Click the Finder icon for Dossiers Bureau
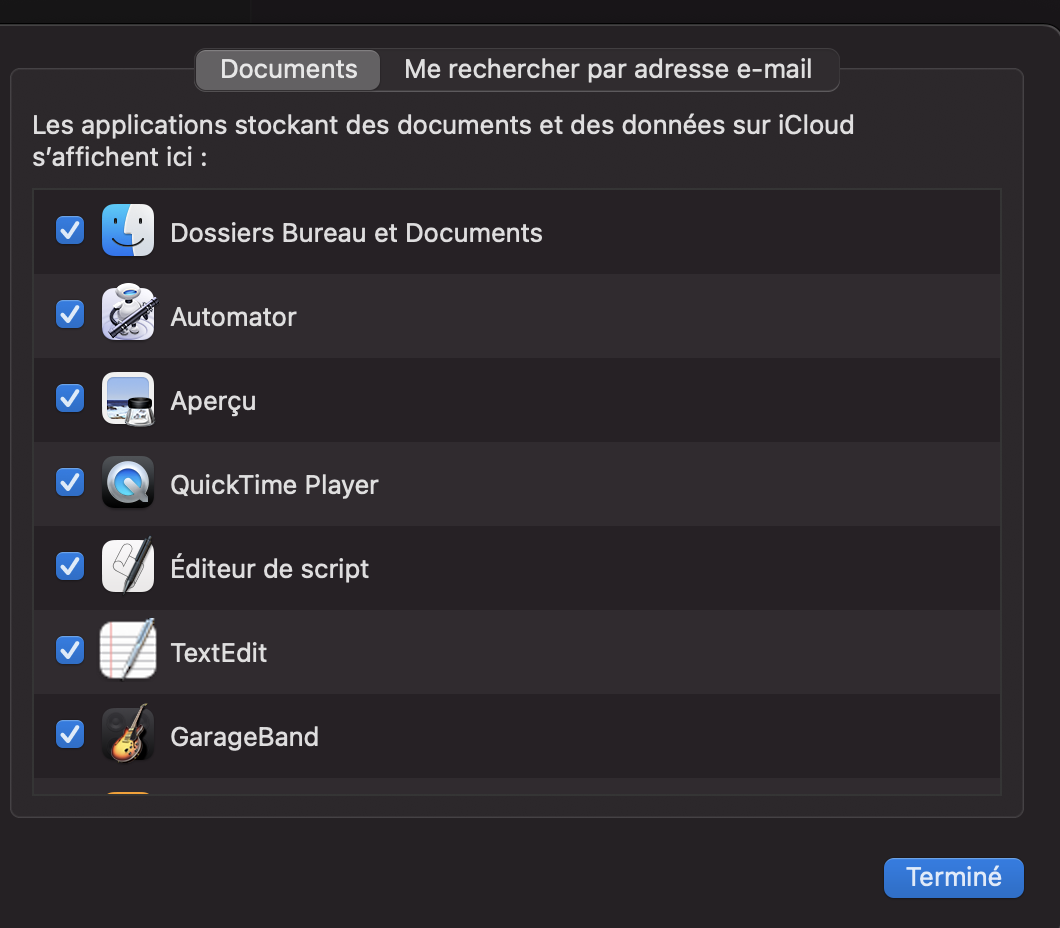 point(128,231)
